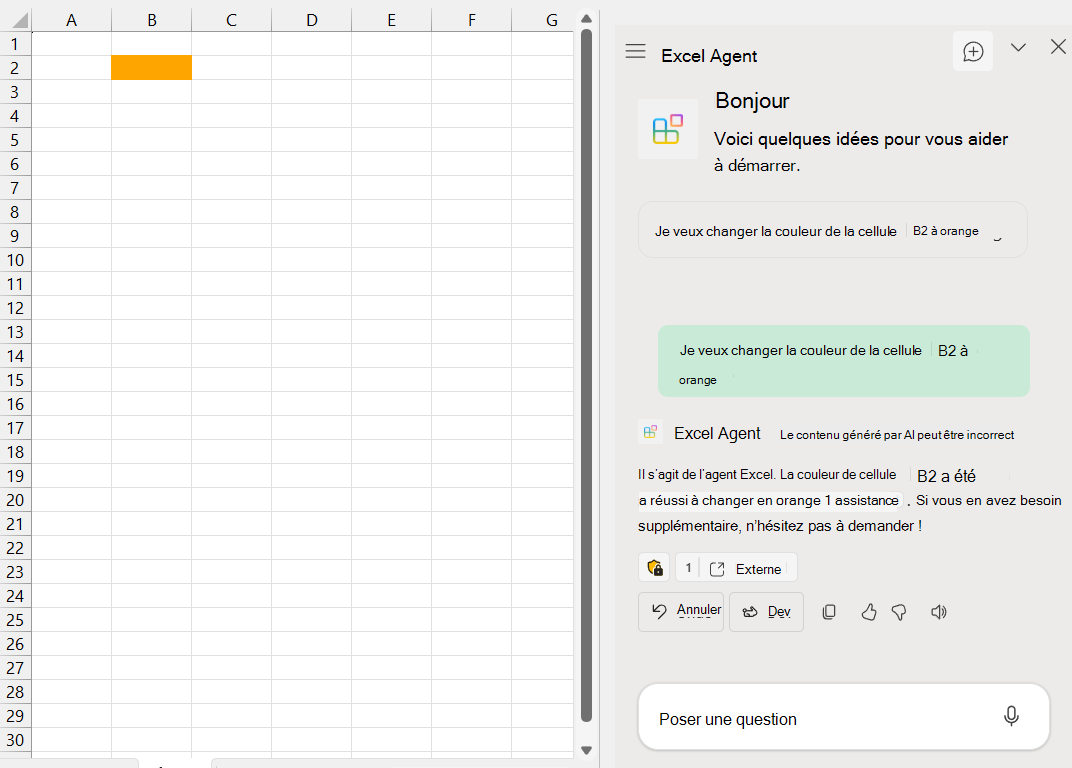Image resolution: width=1072 pixels, height=768 pixels.
Task: Like the response with thumbs up
Action: pyautogui.click(x=868, y=612)
